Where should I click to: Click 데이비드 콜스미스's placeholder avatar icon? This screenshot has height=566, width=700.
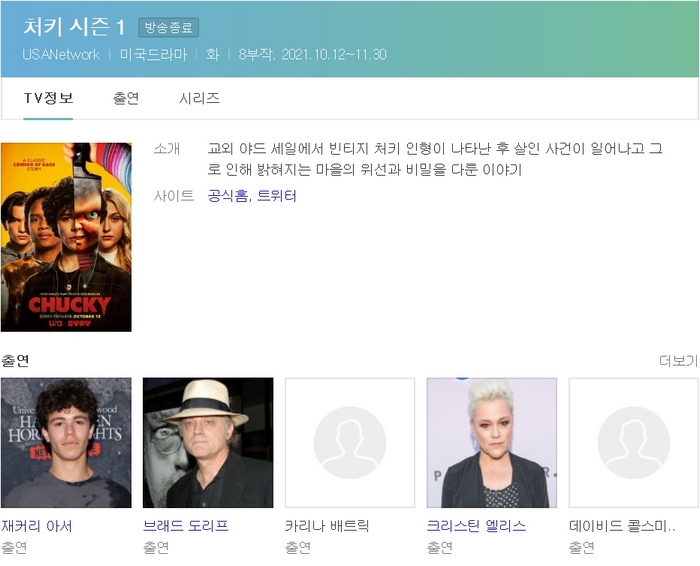(x=634, y=443)
